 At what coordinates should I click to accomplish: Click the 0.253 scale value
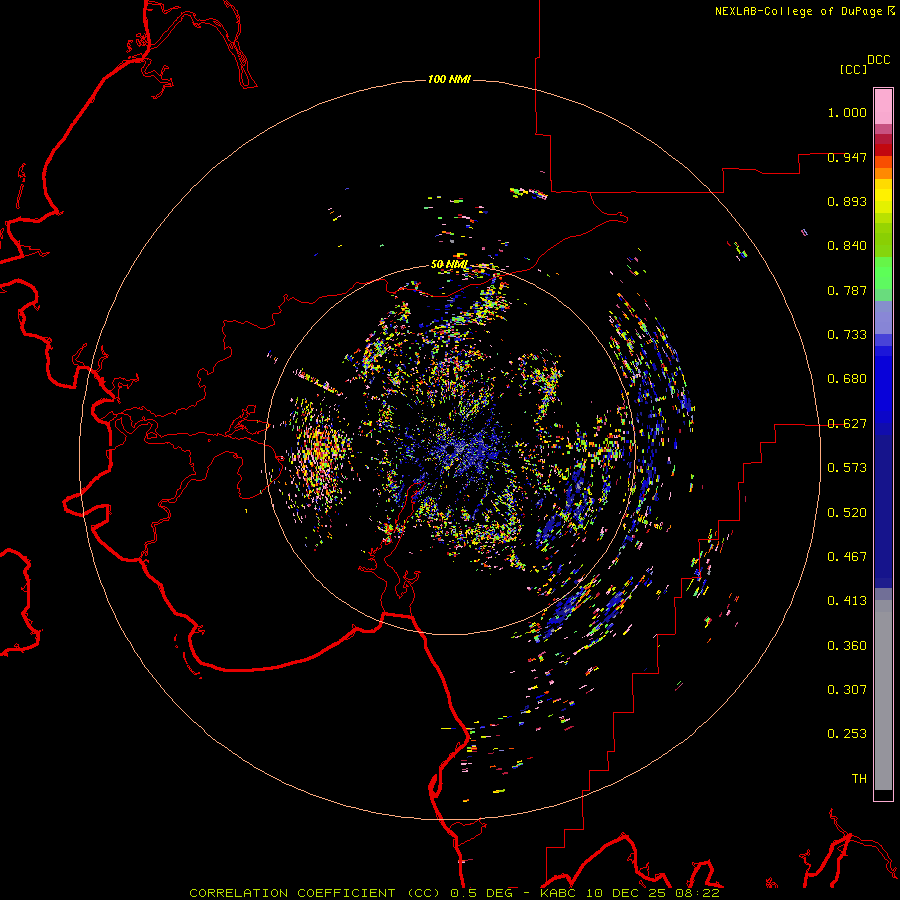[x=847, y=734]
